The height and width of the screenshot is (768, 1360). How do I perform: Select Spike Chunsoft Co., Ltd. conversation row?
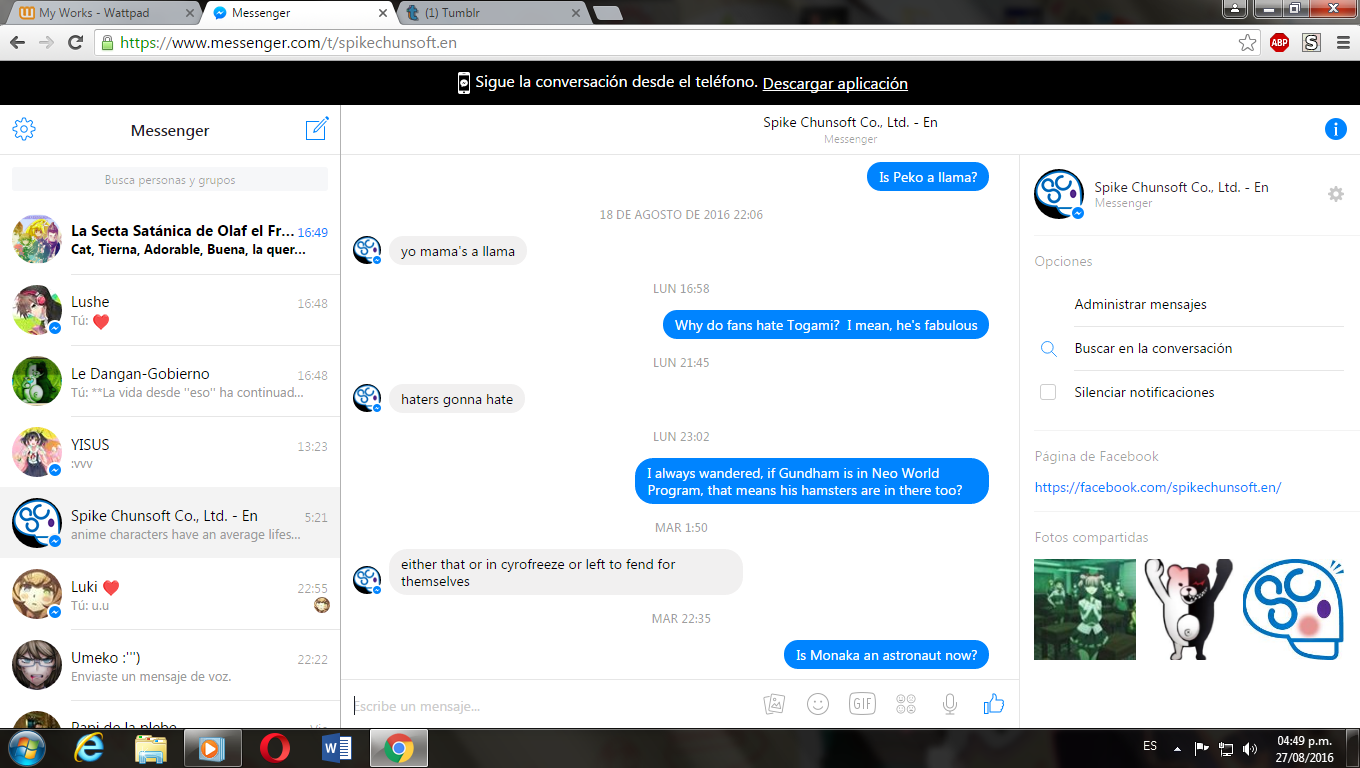click(x=170, y=524)
